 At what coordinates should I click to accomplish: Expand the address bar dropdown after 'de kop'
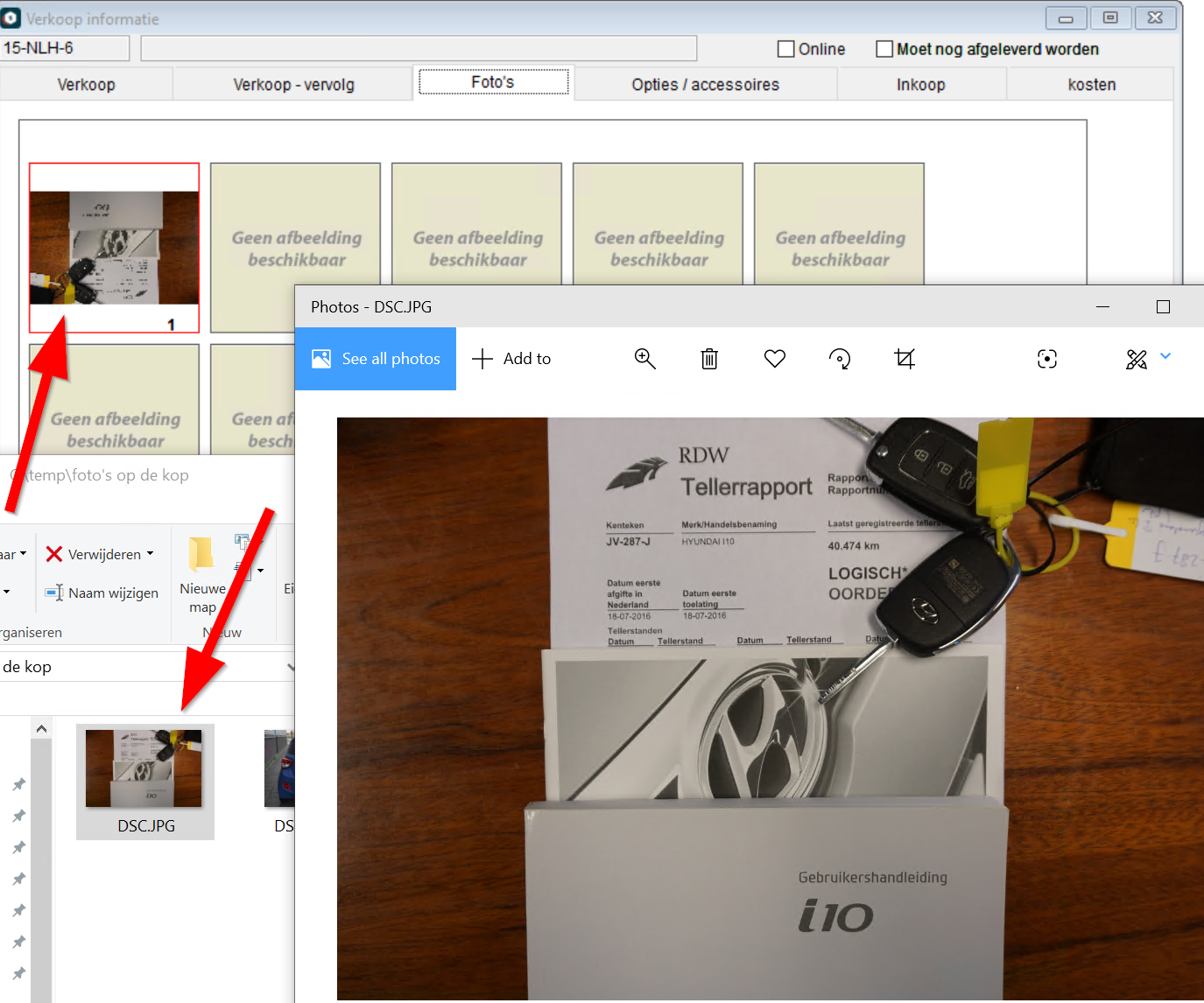click(290, 667)
